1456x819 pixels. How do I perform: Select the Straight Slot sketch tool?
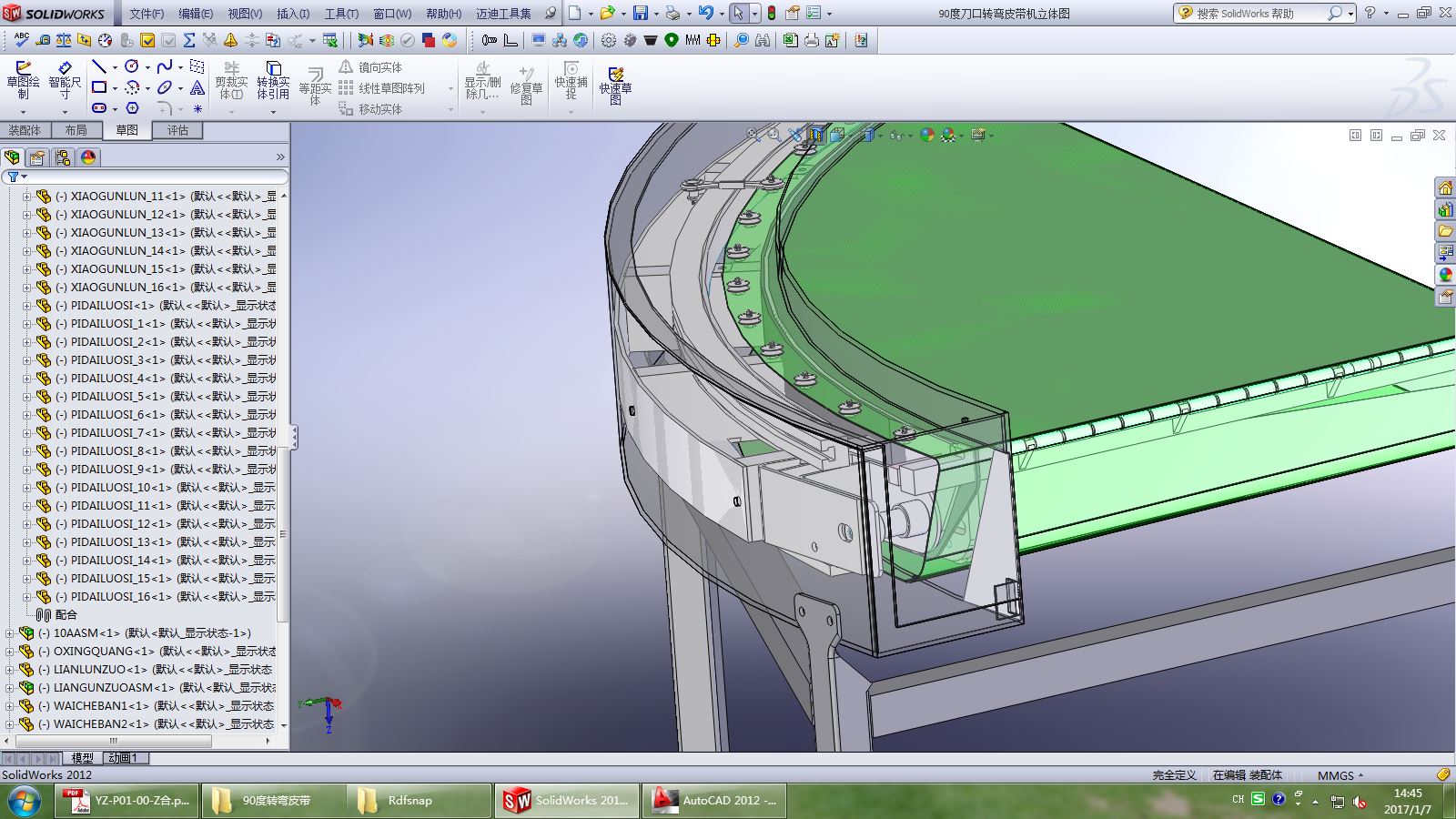coord(99,108)
